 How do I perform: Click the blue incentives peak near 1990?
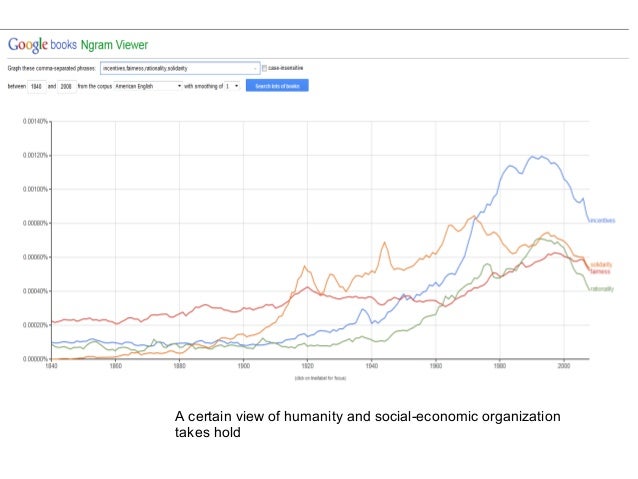pyautogui.click(x=540, y=156)
